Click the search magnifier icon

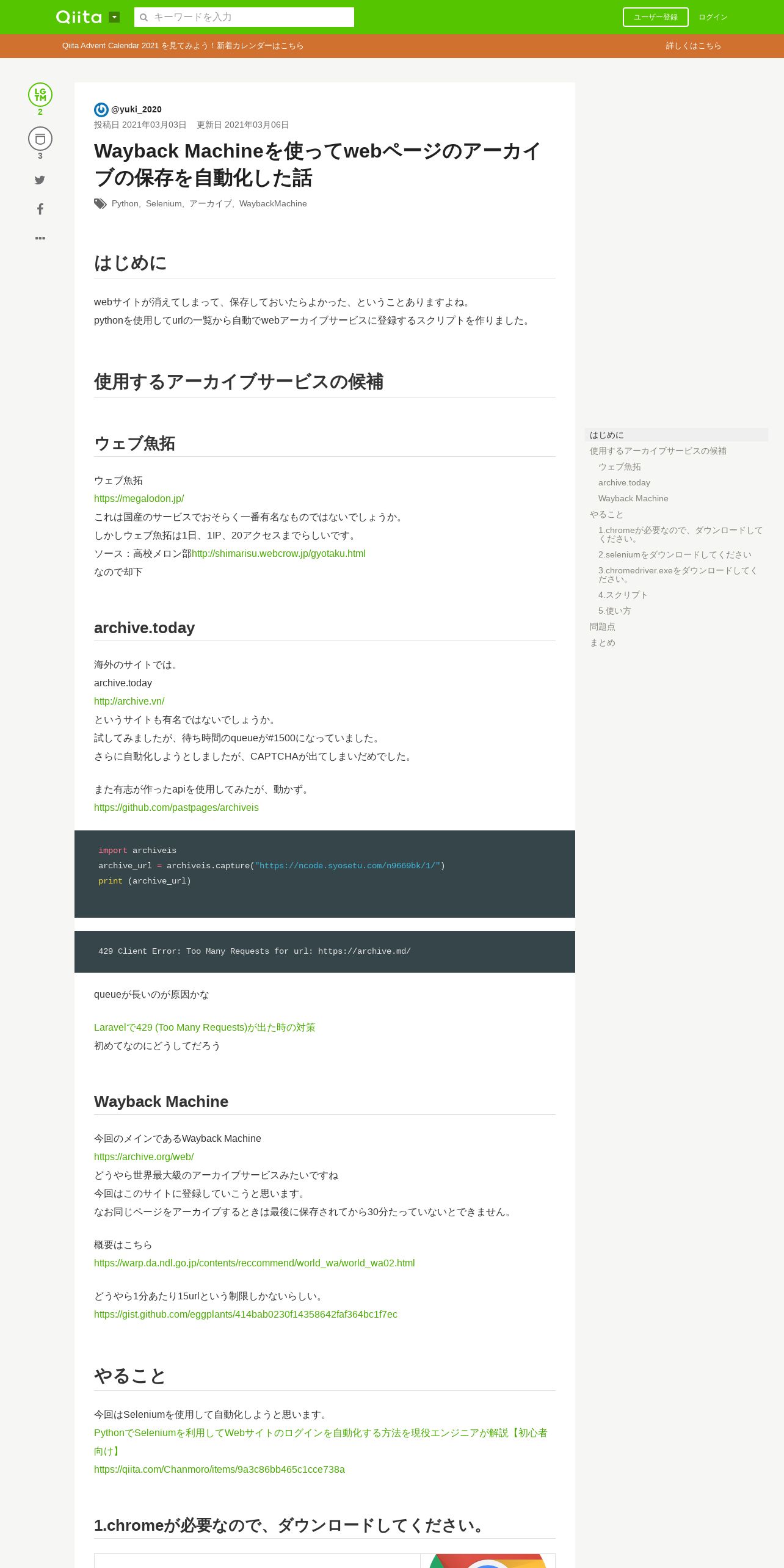144,17
